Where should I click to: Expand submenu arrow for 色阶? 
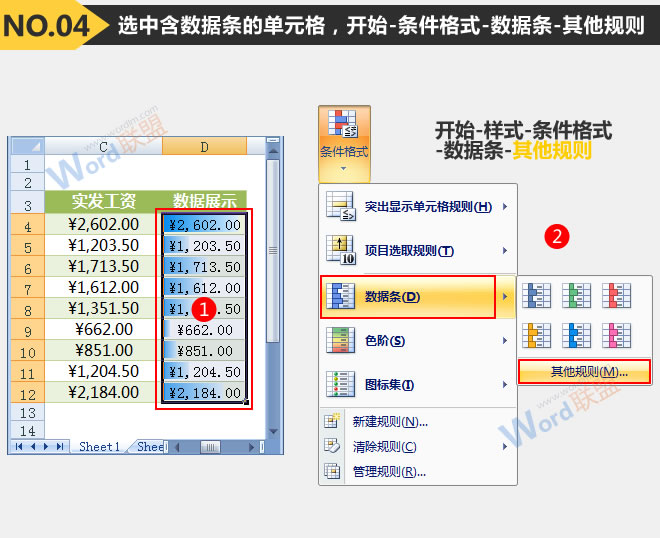(x=505, y=341)
